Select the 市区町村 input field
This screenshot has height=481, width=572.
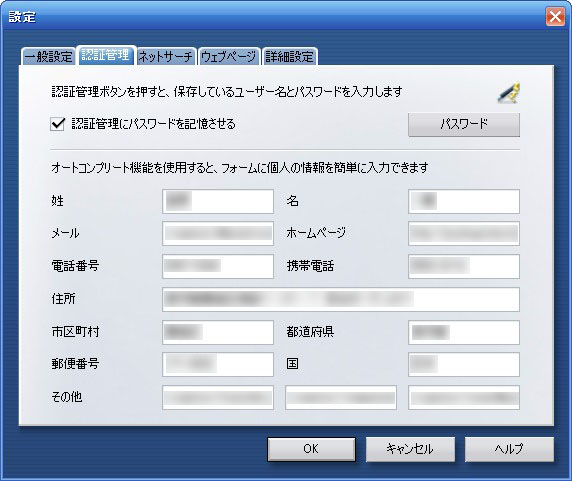(218, 332)
